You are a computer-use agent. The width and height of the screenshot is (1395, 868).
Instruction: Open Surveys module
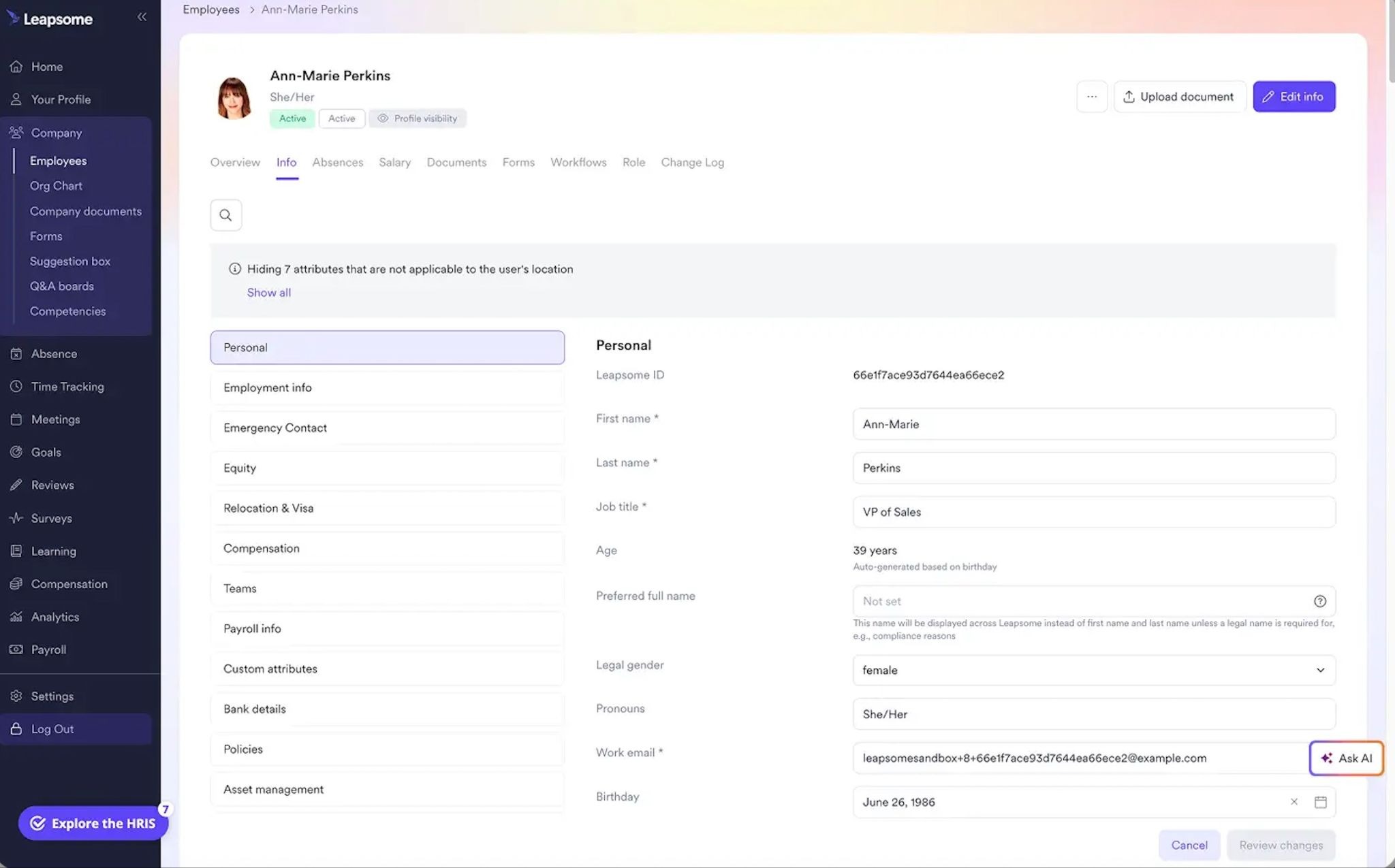[51, 518]
